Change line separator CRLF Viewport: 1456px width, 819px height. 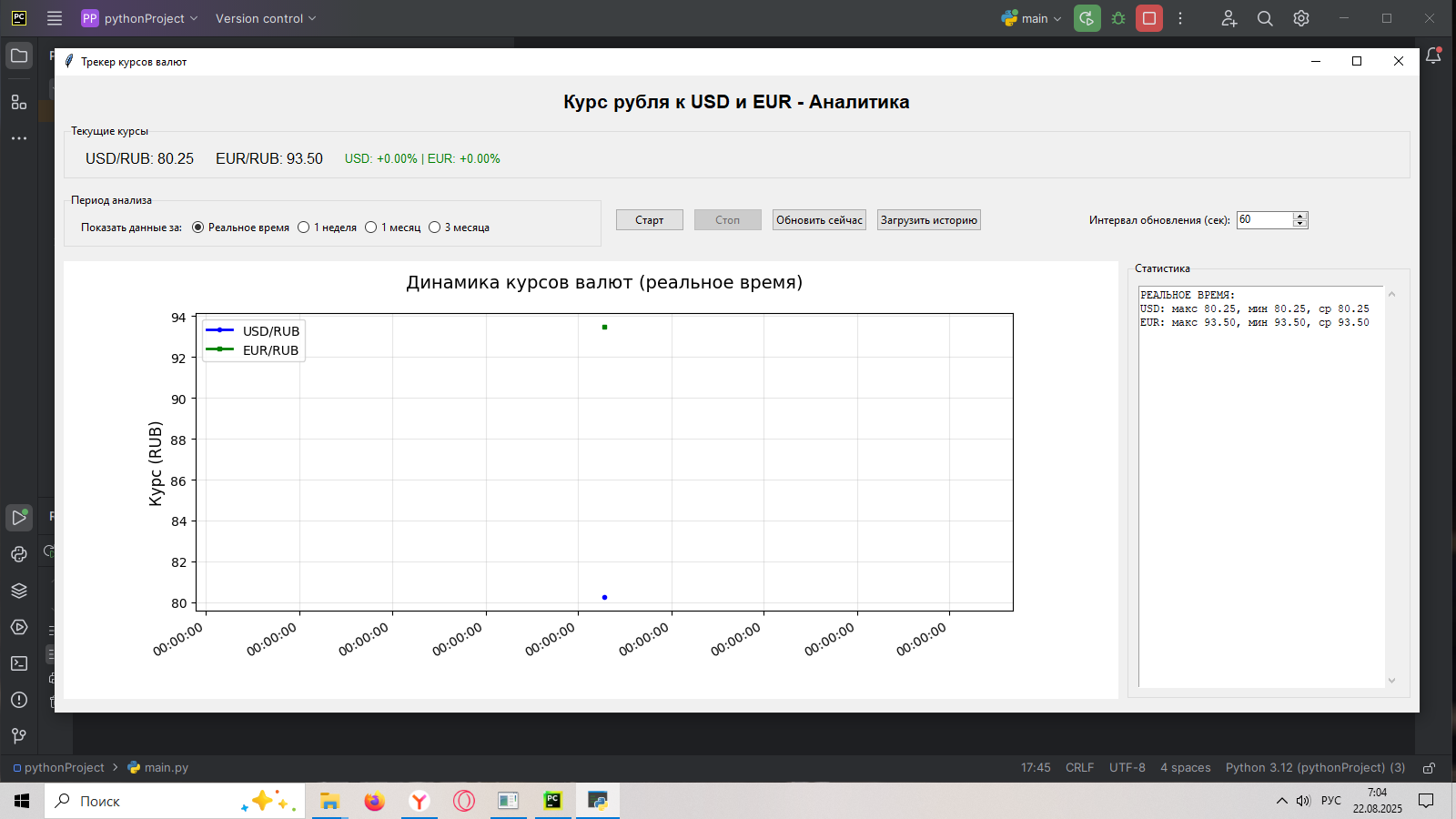click(1079, 768)
